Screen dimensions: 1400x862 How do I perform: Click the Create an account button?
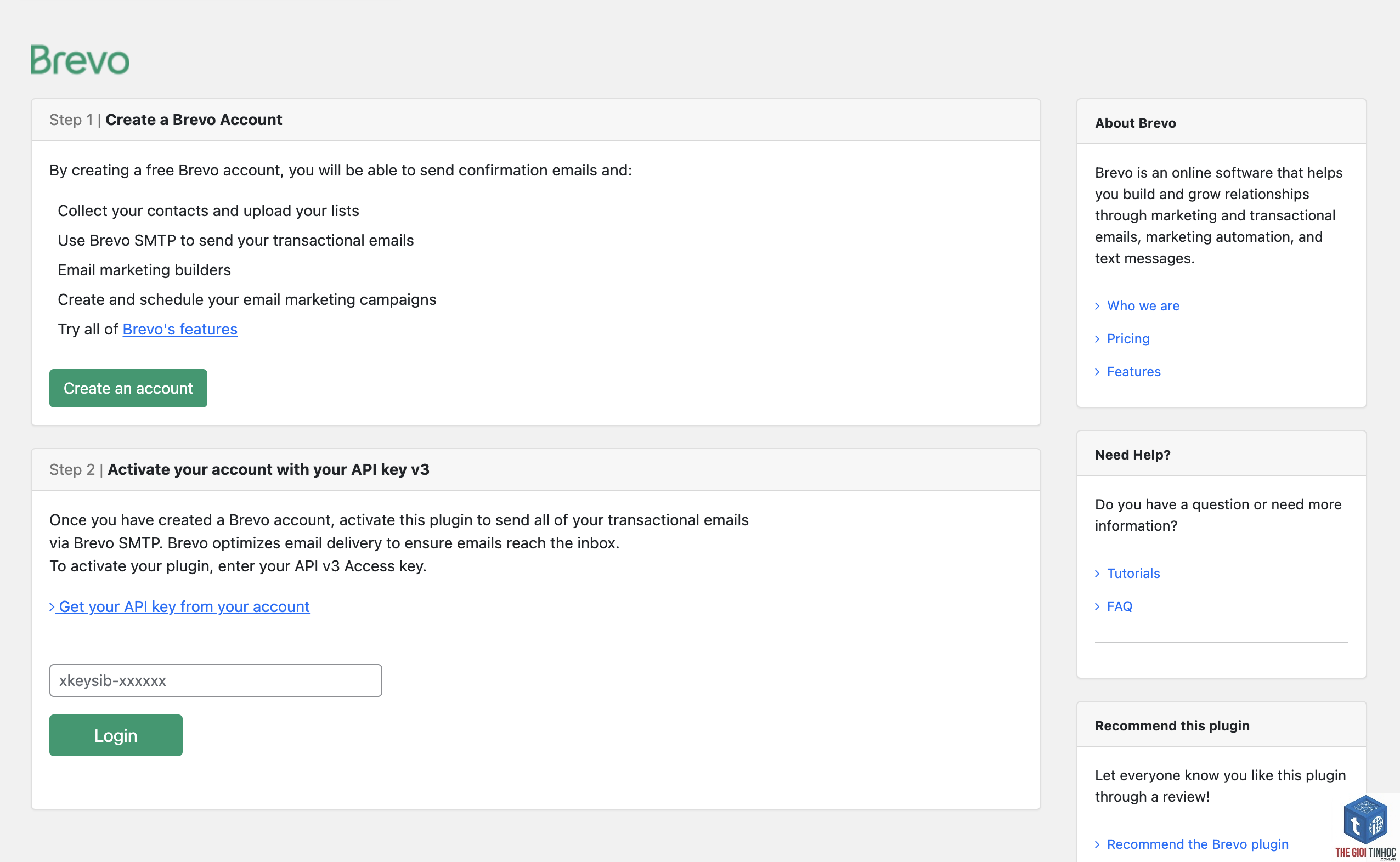tap(128, 388)
